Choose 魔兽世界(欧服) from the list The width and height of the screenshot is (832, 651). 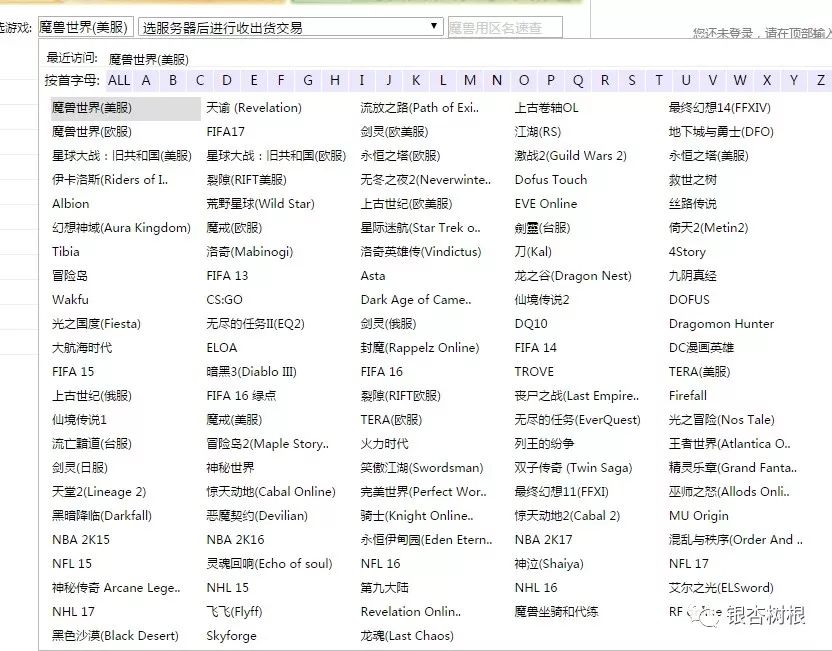tap(92, 132)
